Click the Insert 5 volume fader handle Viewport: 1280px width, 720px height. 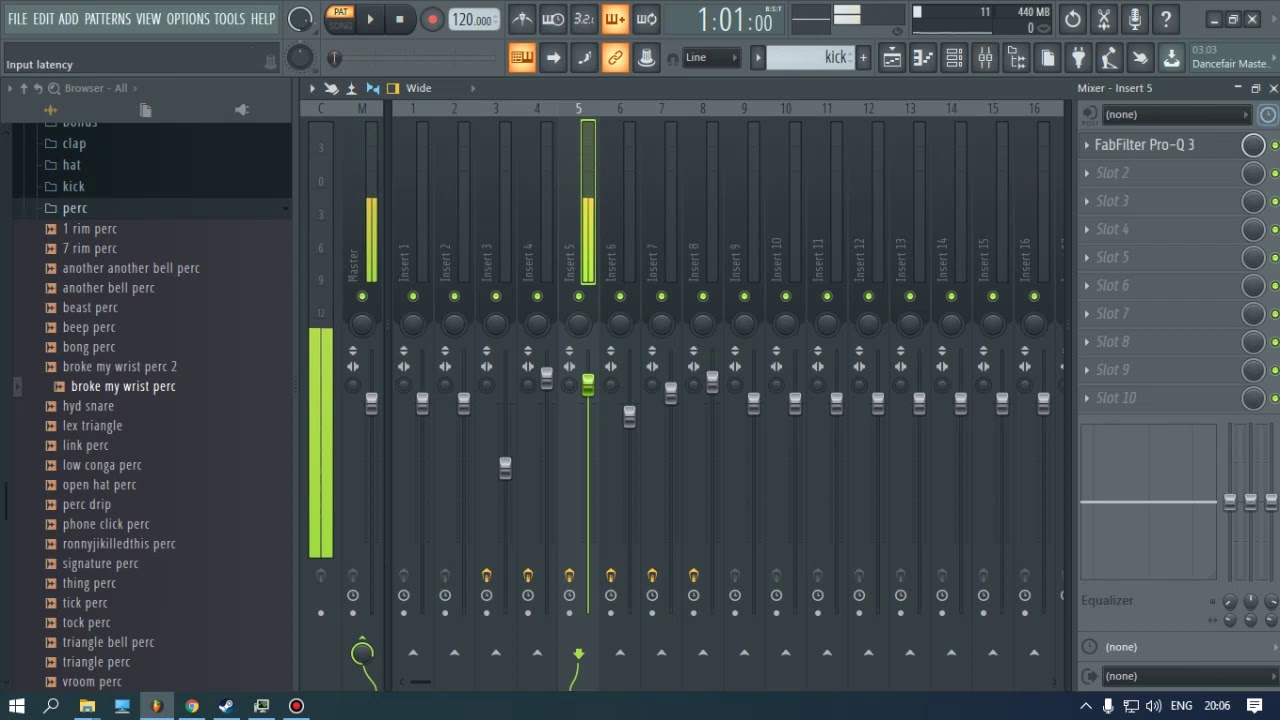point(588,385)
